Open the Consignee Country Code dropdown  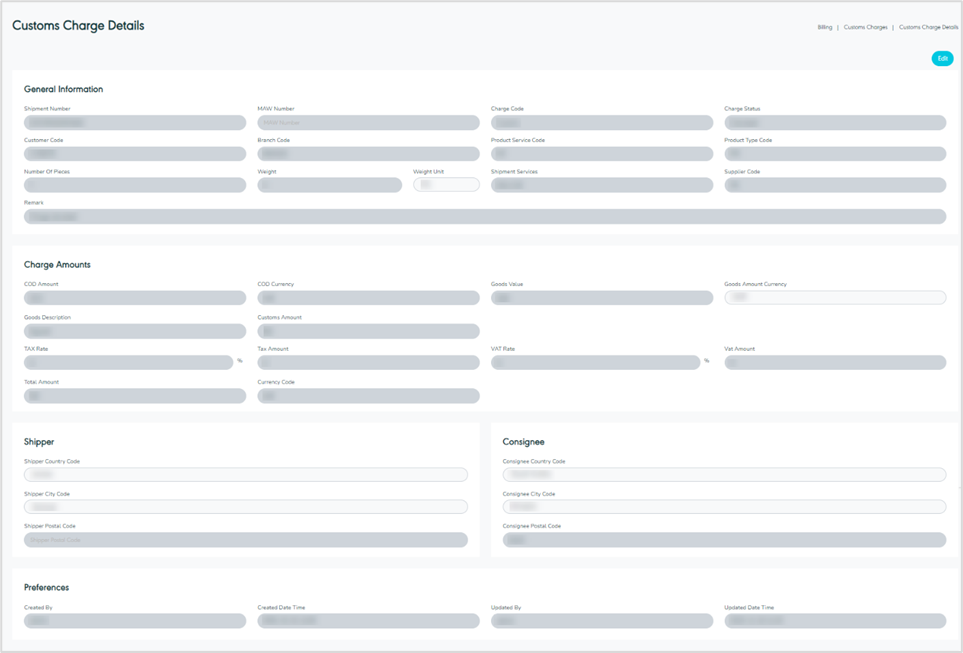724,475
